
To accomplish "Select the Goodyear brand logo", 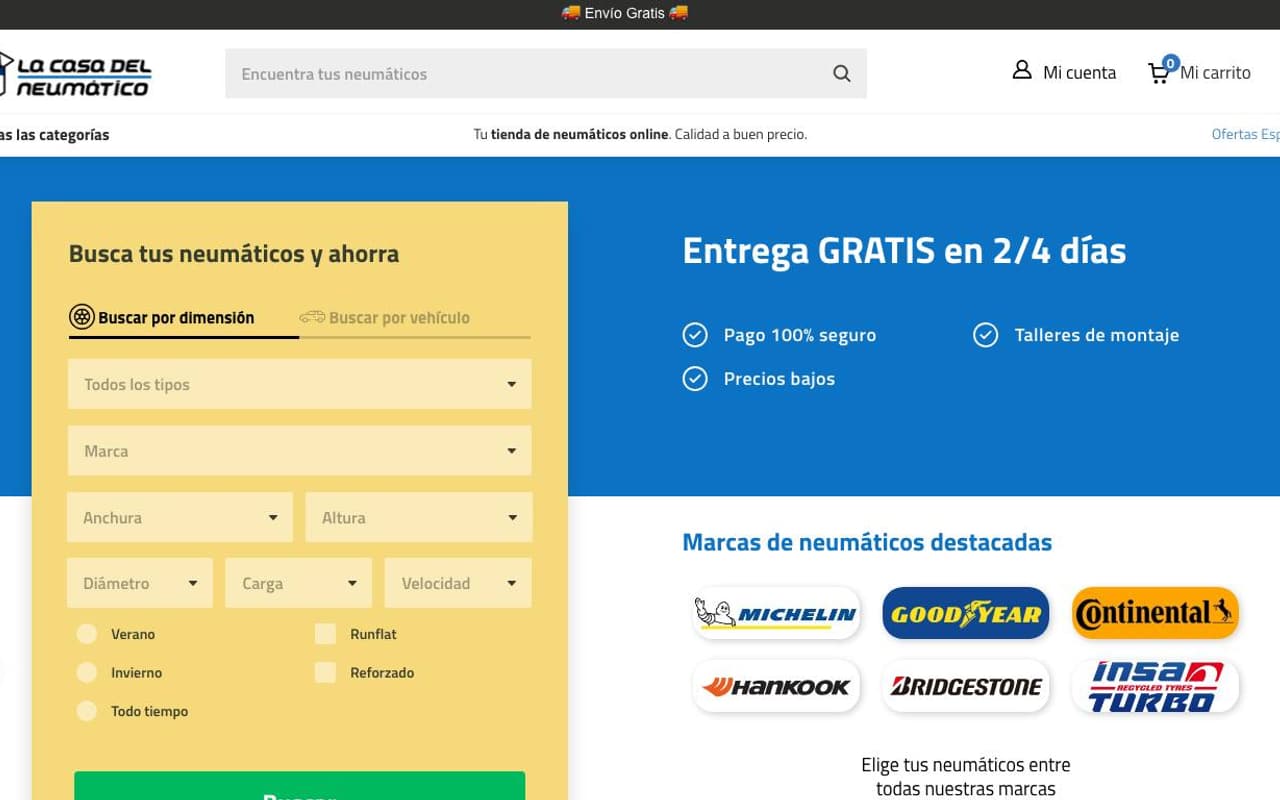I will (966, 613).
